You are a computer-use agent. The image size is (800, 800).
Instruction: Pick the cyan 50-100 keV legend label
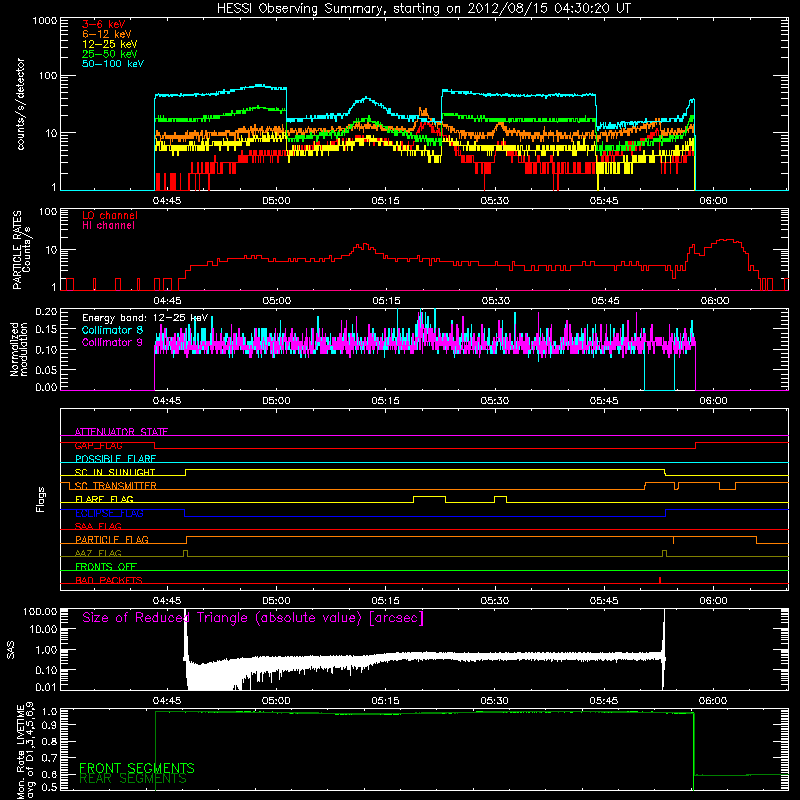113,63
